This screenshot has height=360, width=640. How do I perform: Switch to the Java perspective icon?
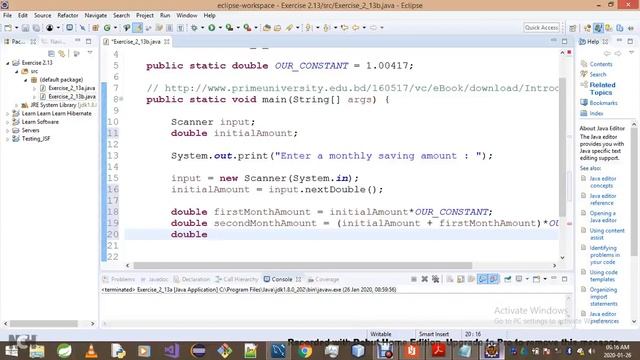(598, 28)
